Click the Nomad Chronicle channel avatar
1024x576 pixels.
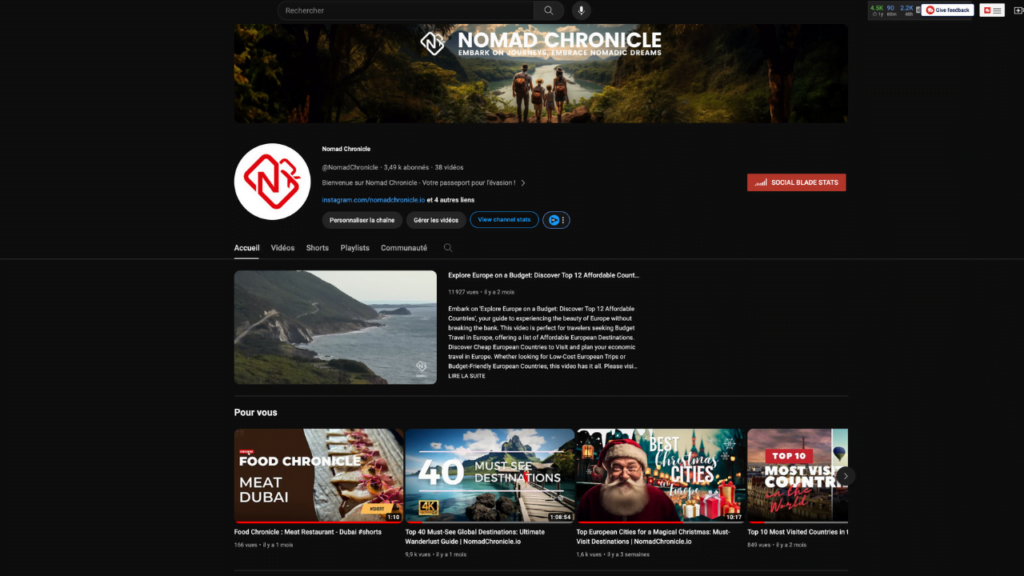coord(272,182)
